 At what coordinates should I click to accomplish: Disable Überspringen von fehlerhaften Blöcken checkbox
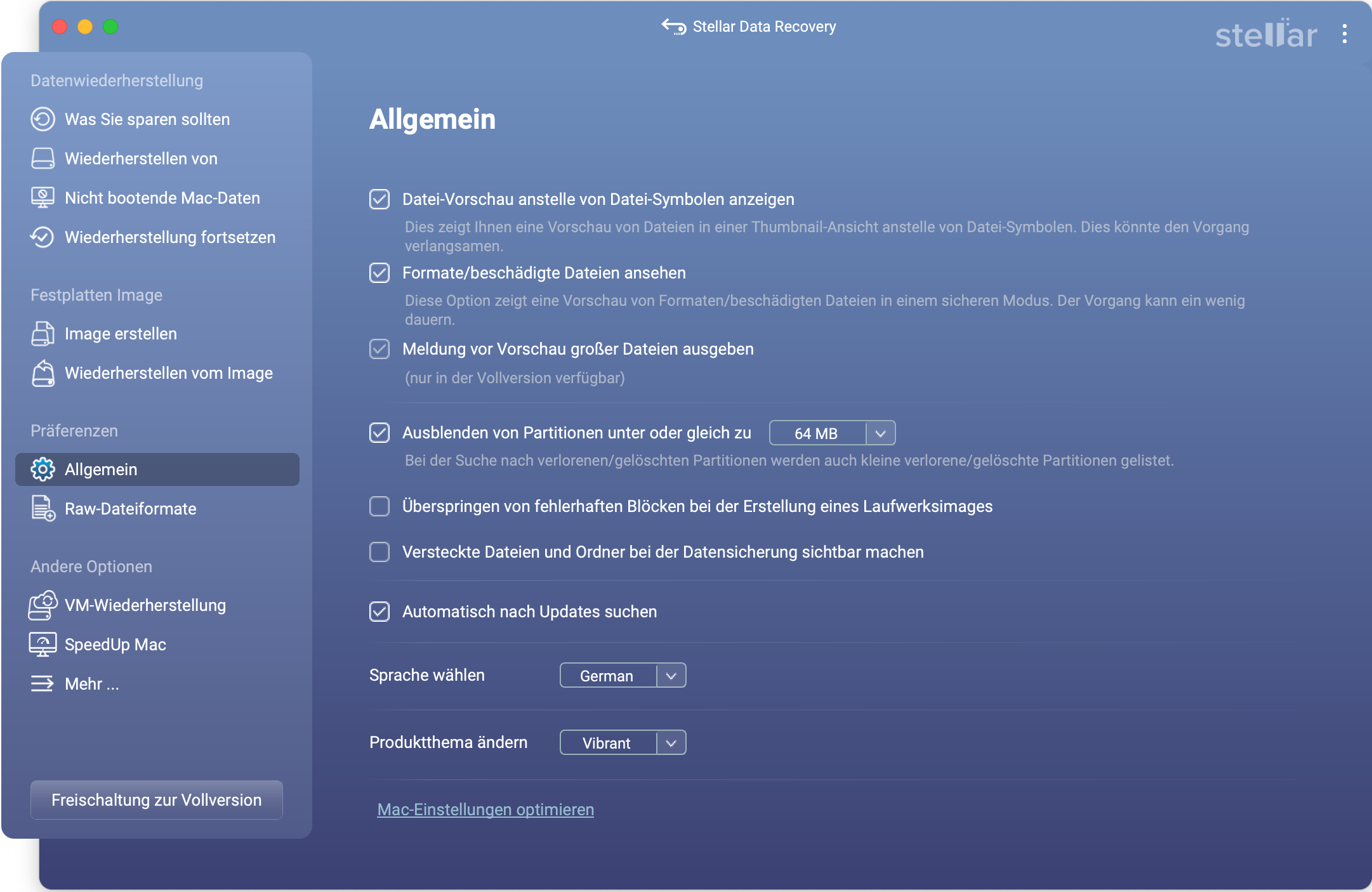pos(380,506)
